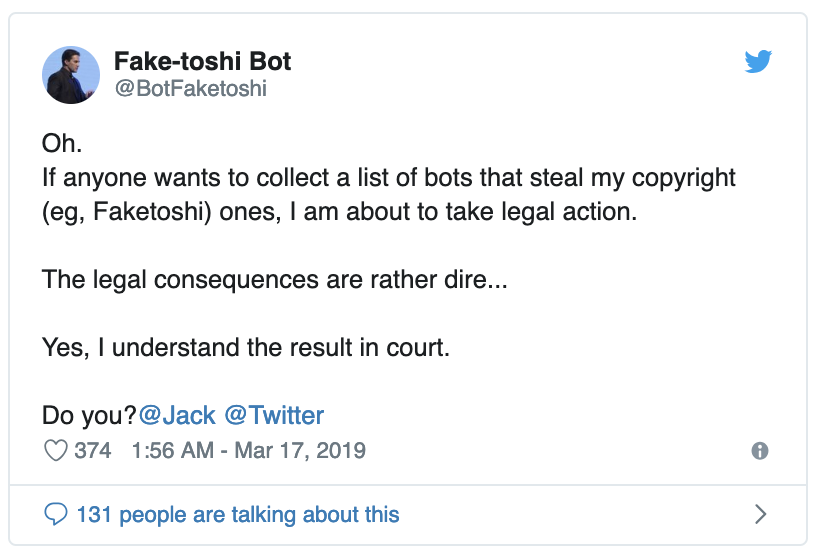Click "The legal consequences are rather dire..." line

275,279
